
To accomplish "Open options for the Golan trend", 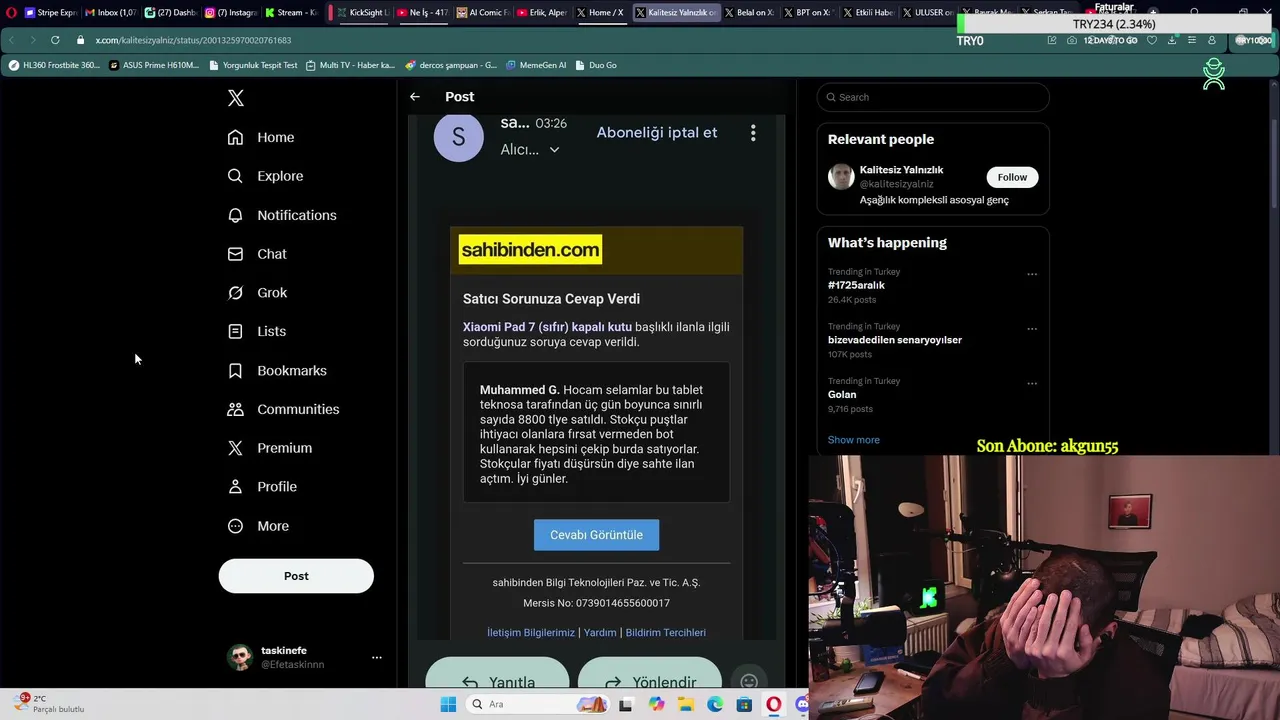I will [x=1032, y=383].
